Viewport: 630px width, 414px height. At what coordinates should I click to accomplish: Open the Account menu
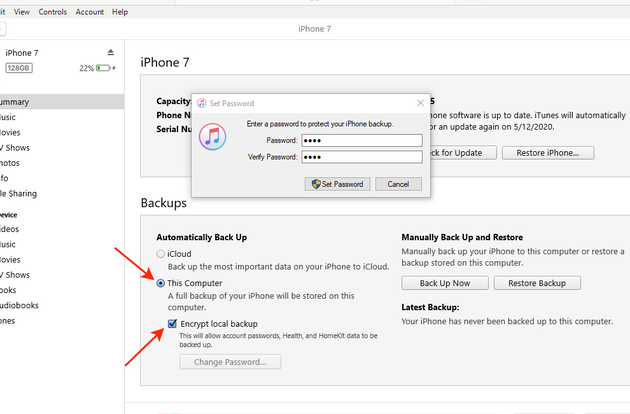(x=89, y=11)
